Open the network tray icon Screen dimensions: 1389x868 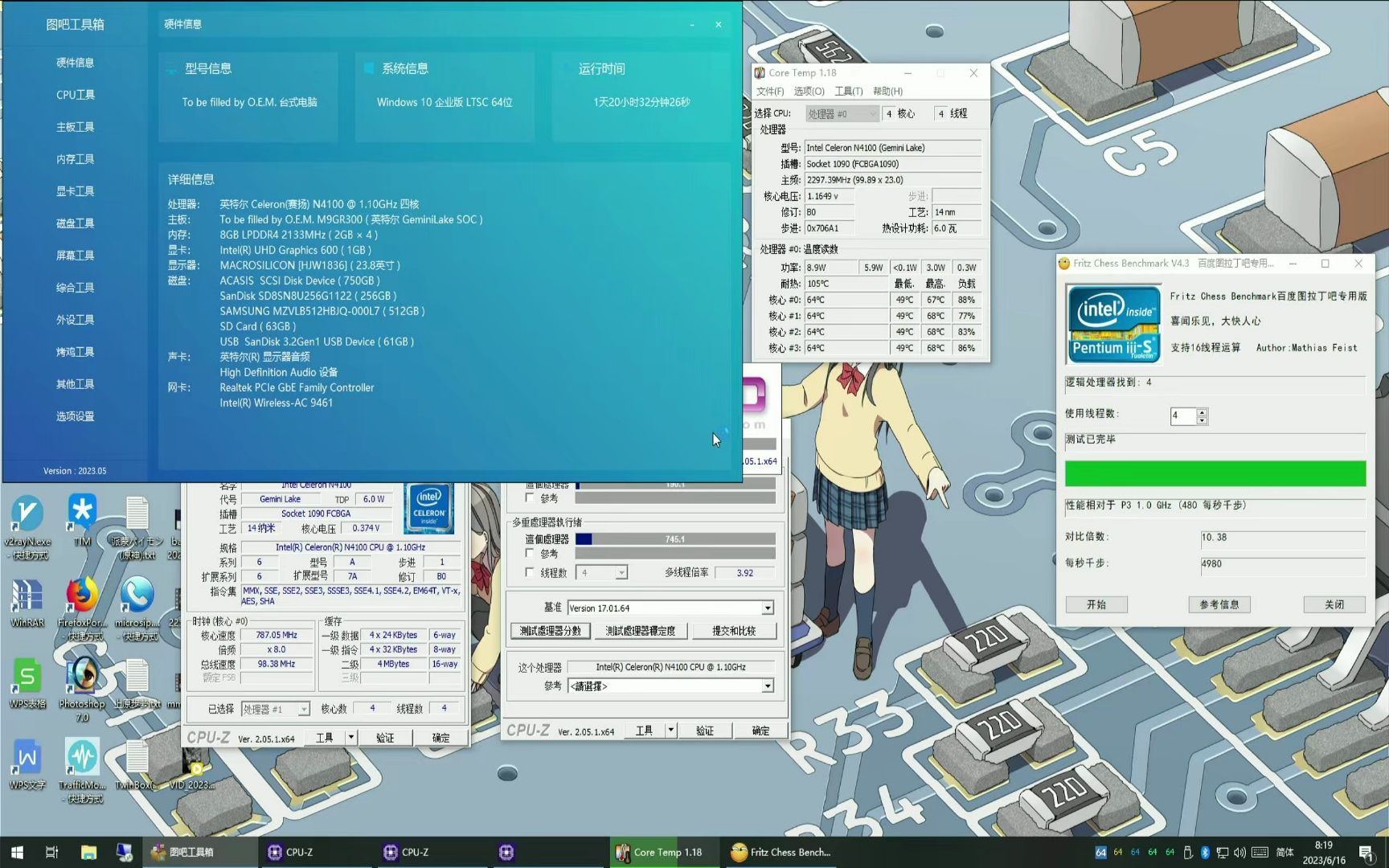pos(1222,852)
